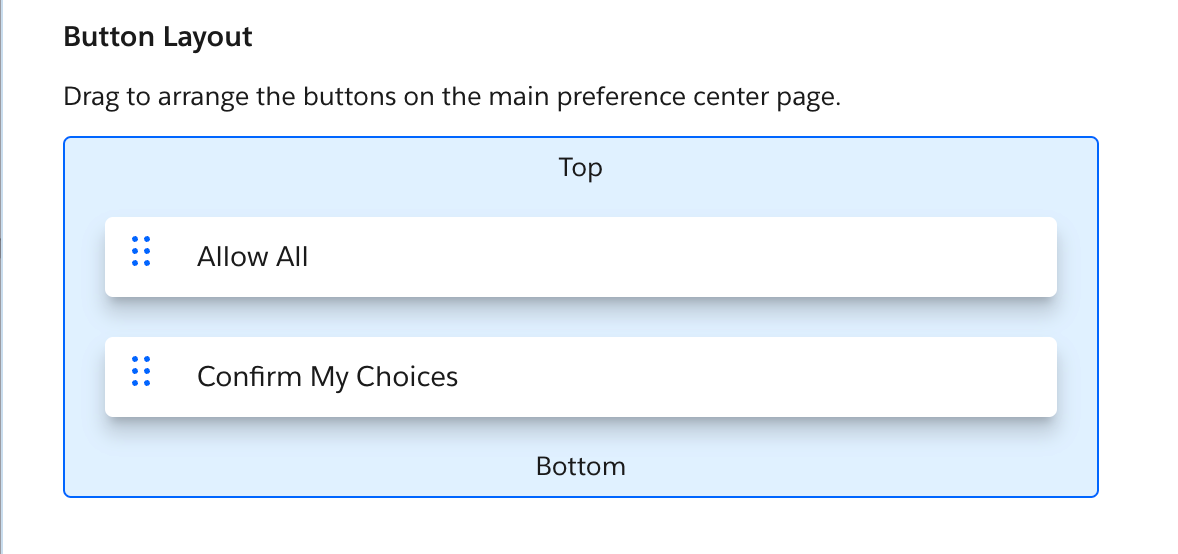Click the Button Layout heading

pyautogui.click(x=158, y=38)
